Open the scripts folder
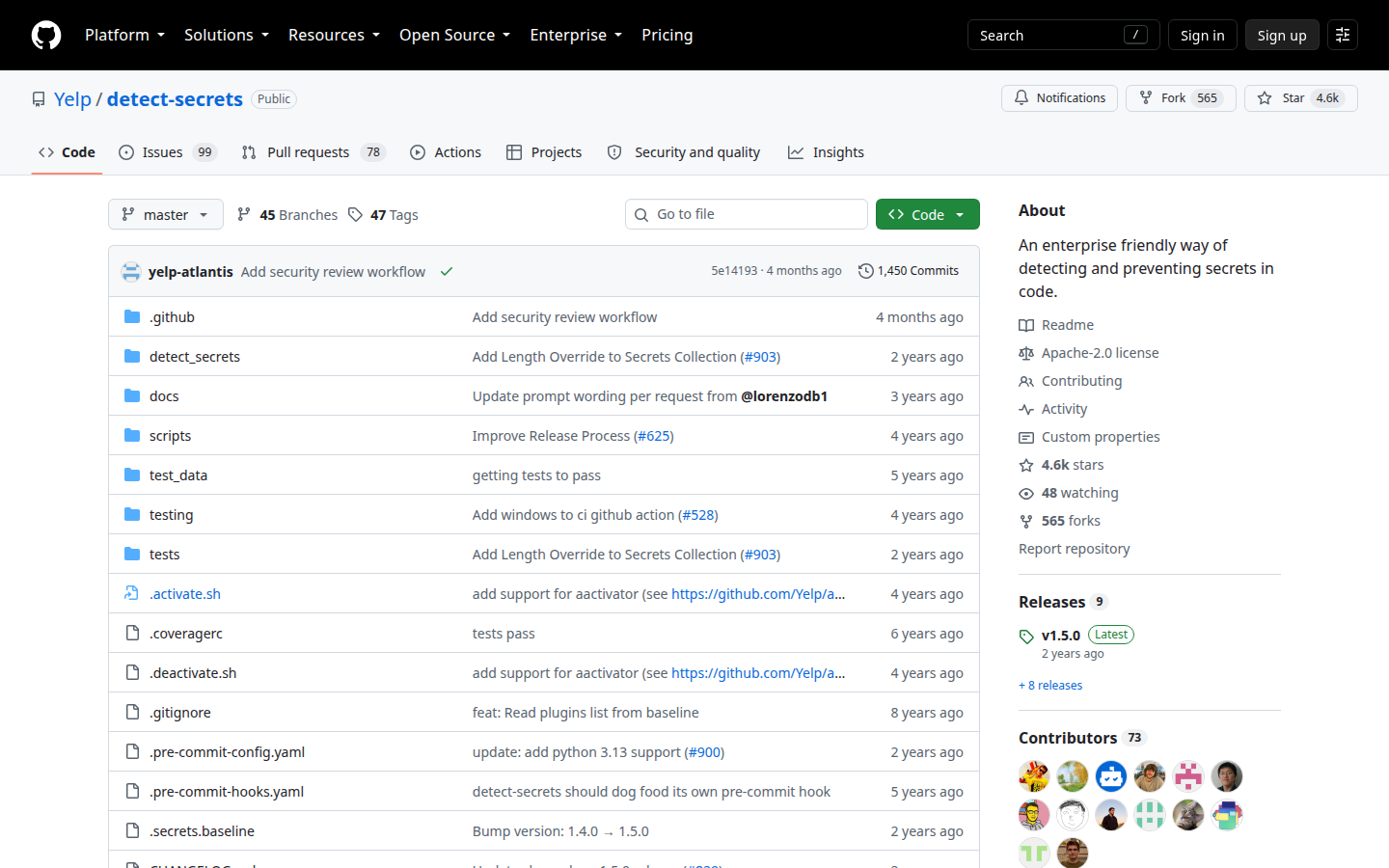 pyautogui.click(x=170, y=436)
